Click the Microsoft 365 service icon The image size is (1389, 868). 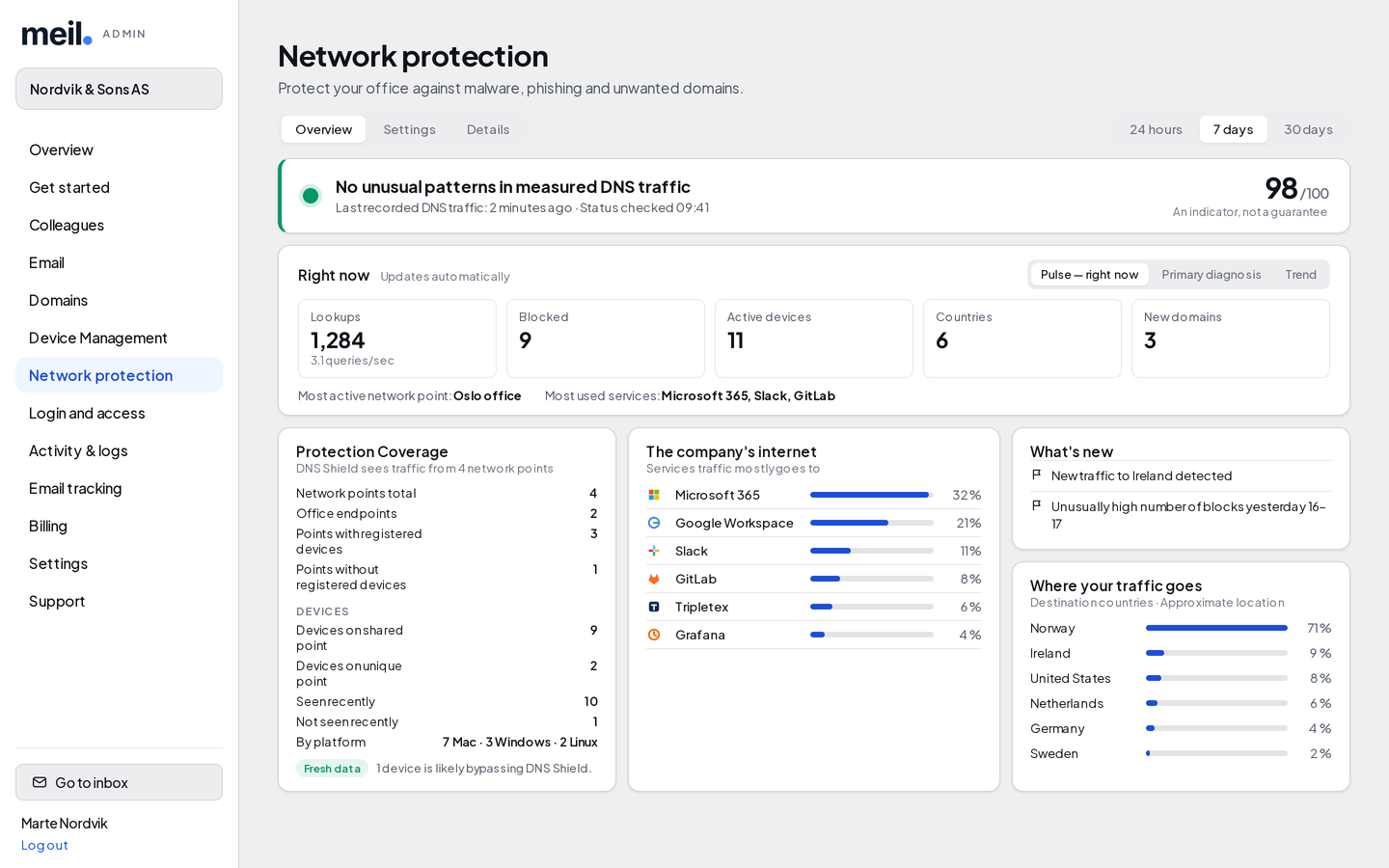click(654, 495)
